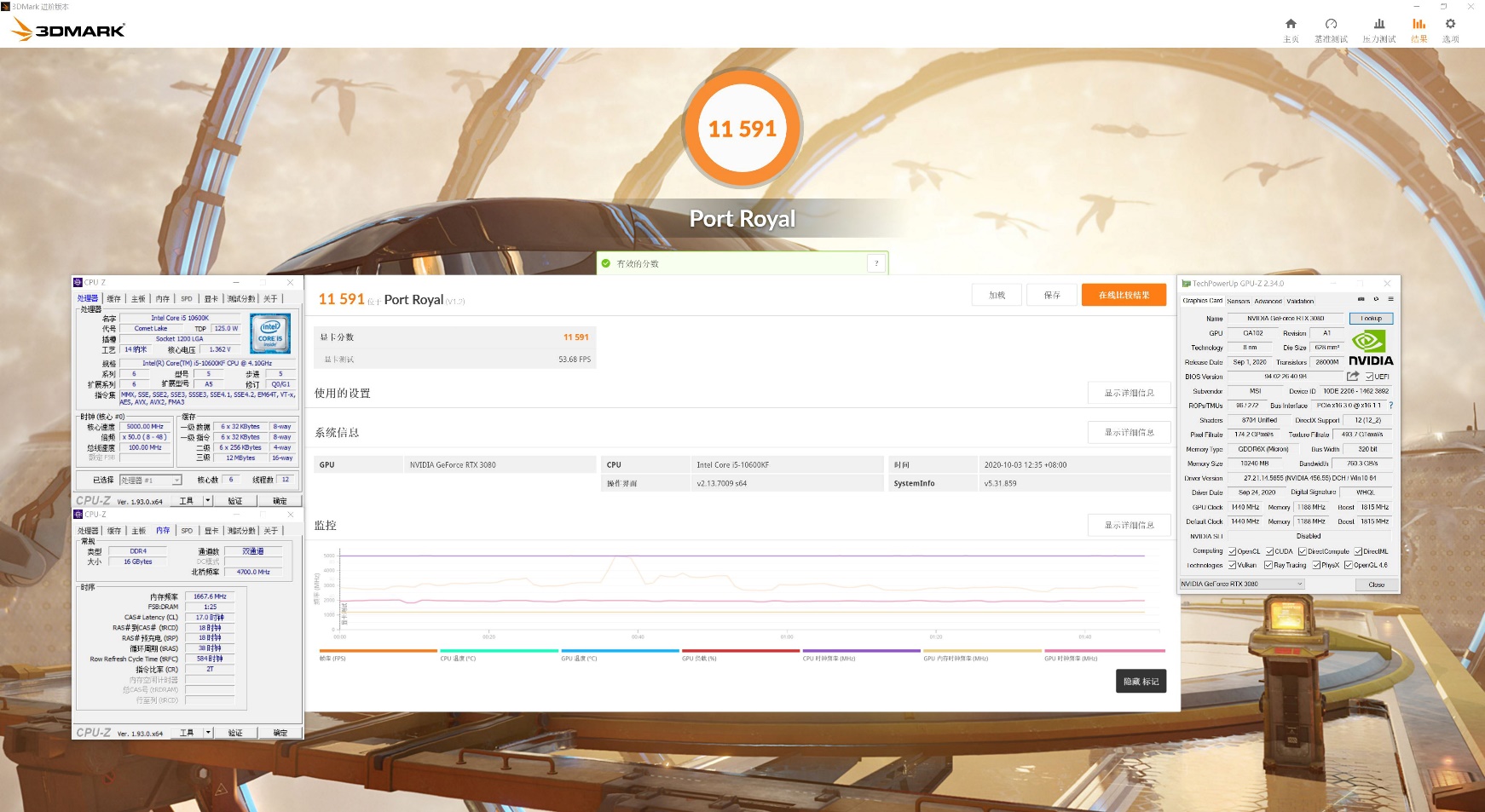Toggle the Ray Tracing checkbox in GPU-Z
Image resolution: width=1485 pixels, height=812 pixels.
[1268, 565]
